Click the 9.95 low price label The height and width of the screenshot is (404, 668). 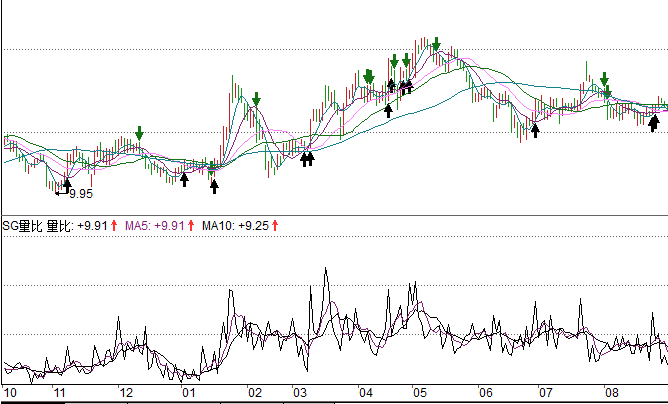[81, 194]
